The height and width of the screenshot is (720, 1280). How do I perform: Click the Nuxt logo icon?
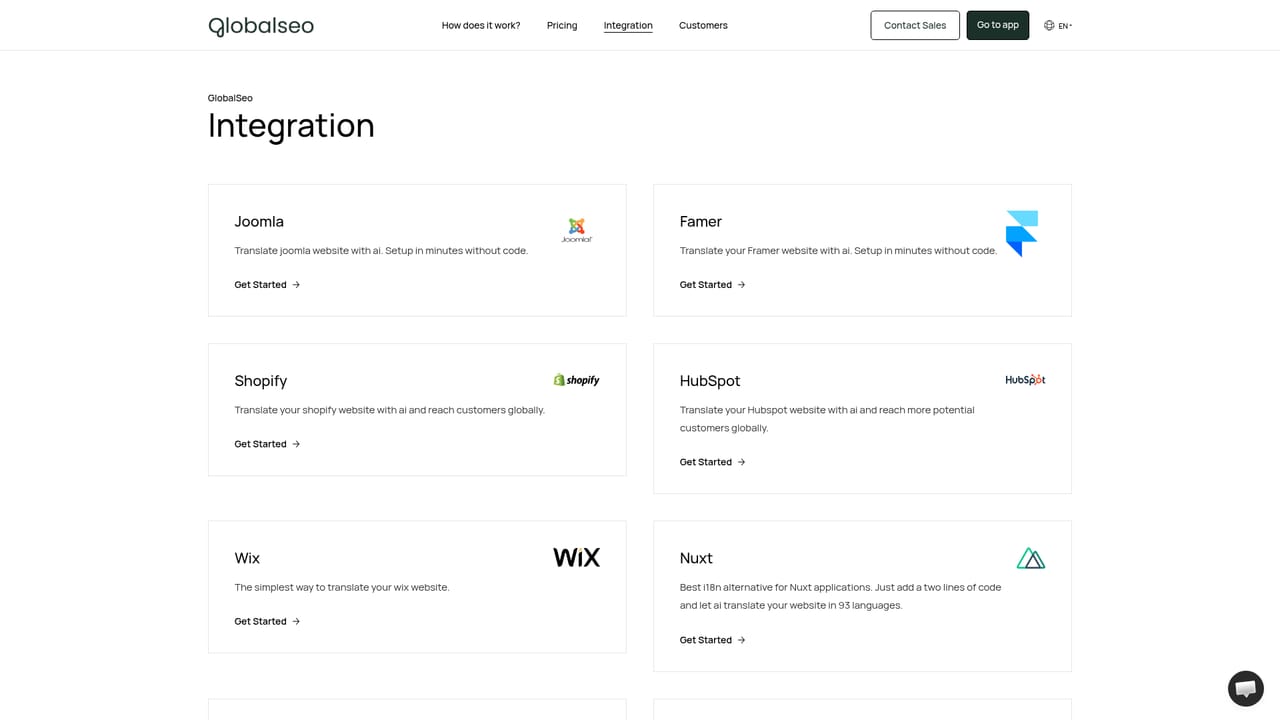(x=1031, y=558)
